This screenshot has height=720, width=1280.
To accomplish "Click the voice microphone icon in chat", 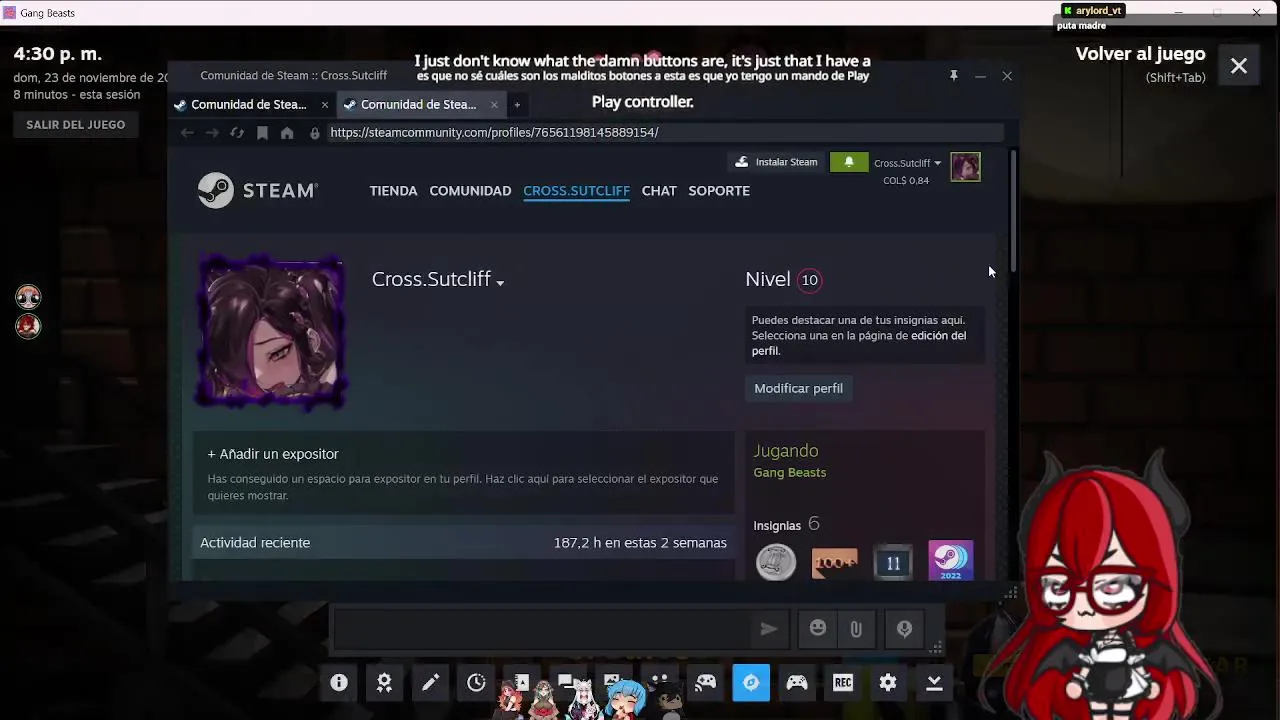I will tap(904, 629).
